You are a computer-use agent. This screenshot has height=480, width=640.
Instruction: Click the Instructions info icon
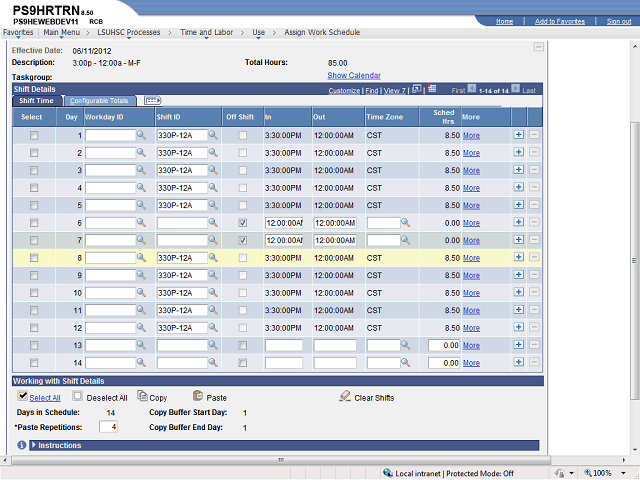click(x=22, y=445)
